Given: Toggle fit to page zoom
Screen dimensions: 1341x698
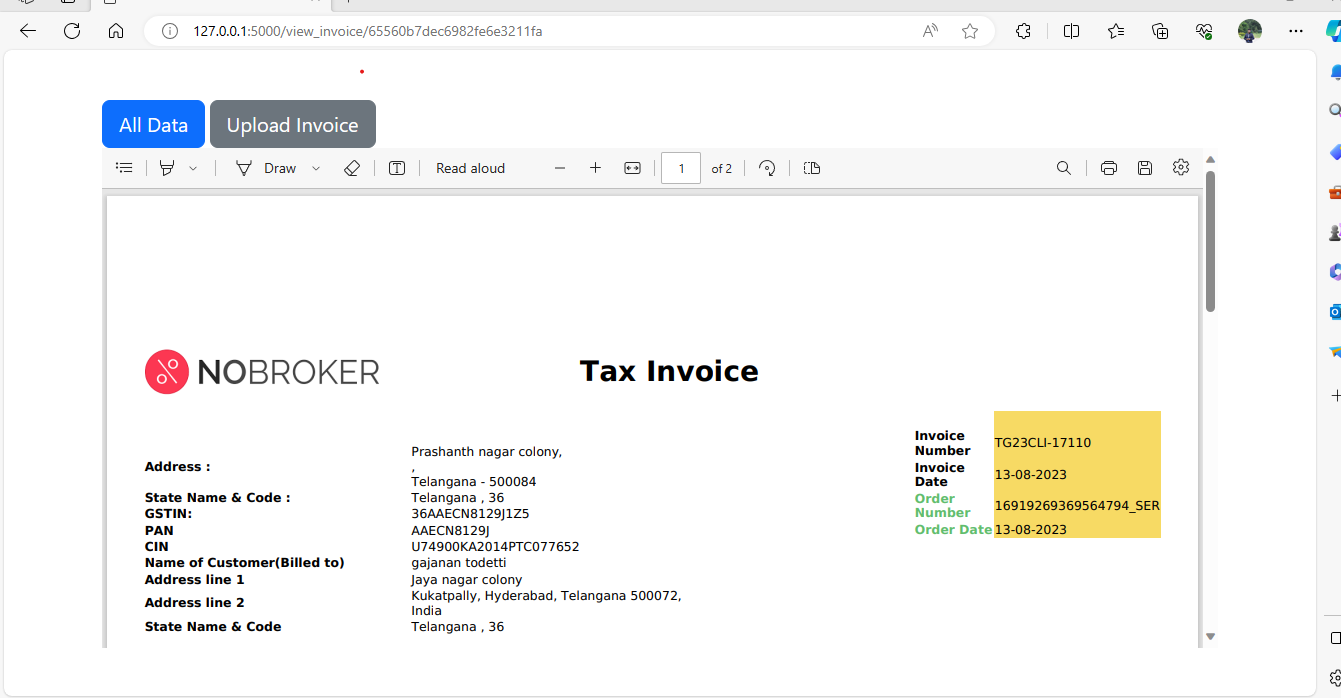Looking at the screenshot, I should [x=632, y=167].
